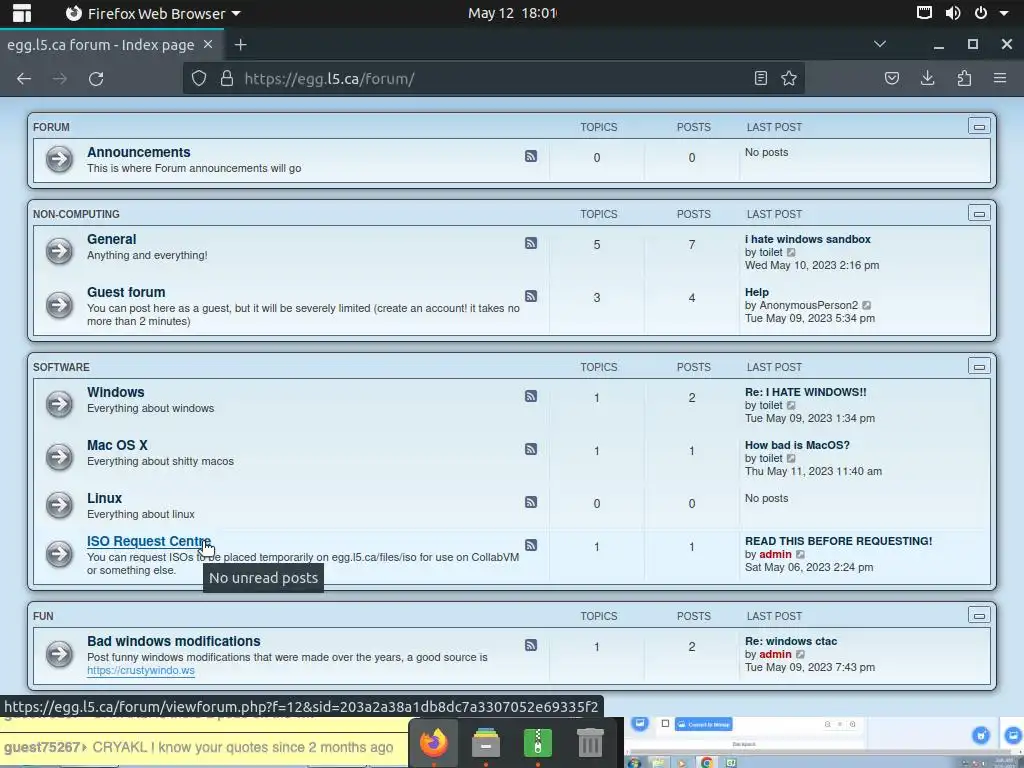Open the Windows forum feed icon
1024x768 pixels.
pyautogui.click(x=531, y=396)
